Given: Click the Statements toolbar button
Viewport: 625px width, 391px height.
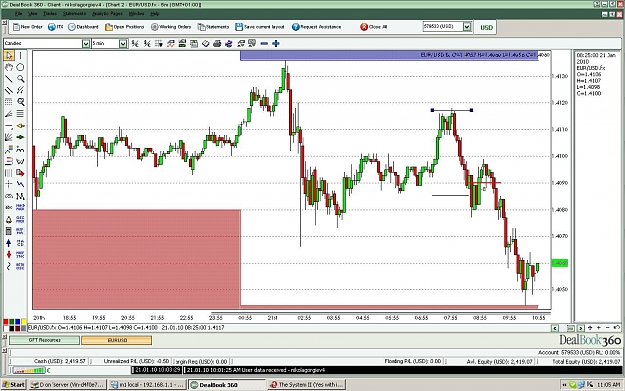Looking at the screenshot, I should pos(213,27).
